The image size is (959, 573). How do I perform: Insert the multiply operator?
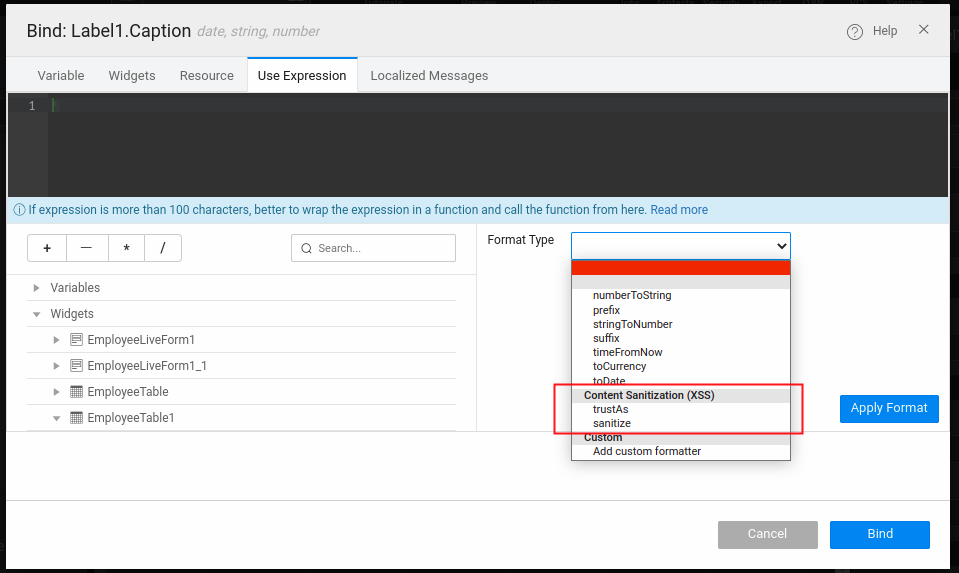[126, 248]
